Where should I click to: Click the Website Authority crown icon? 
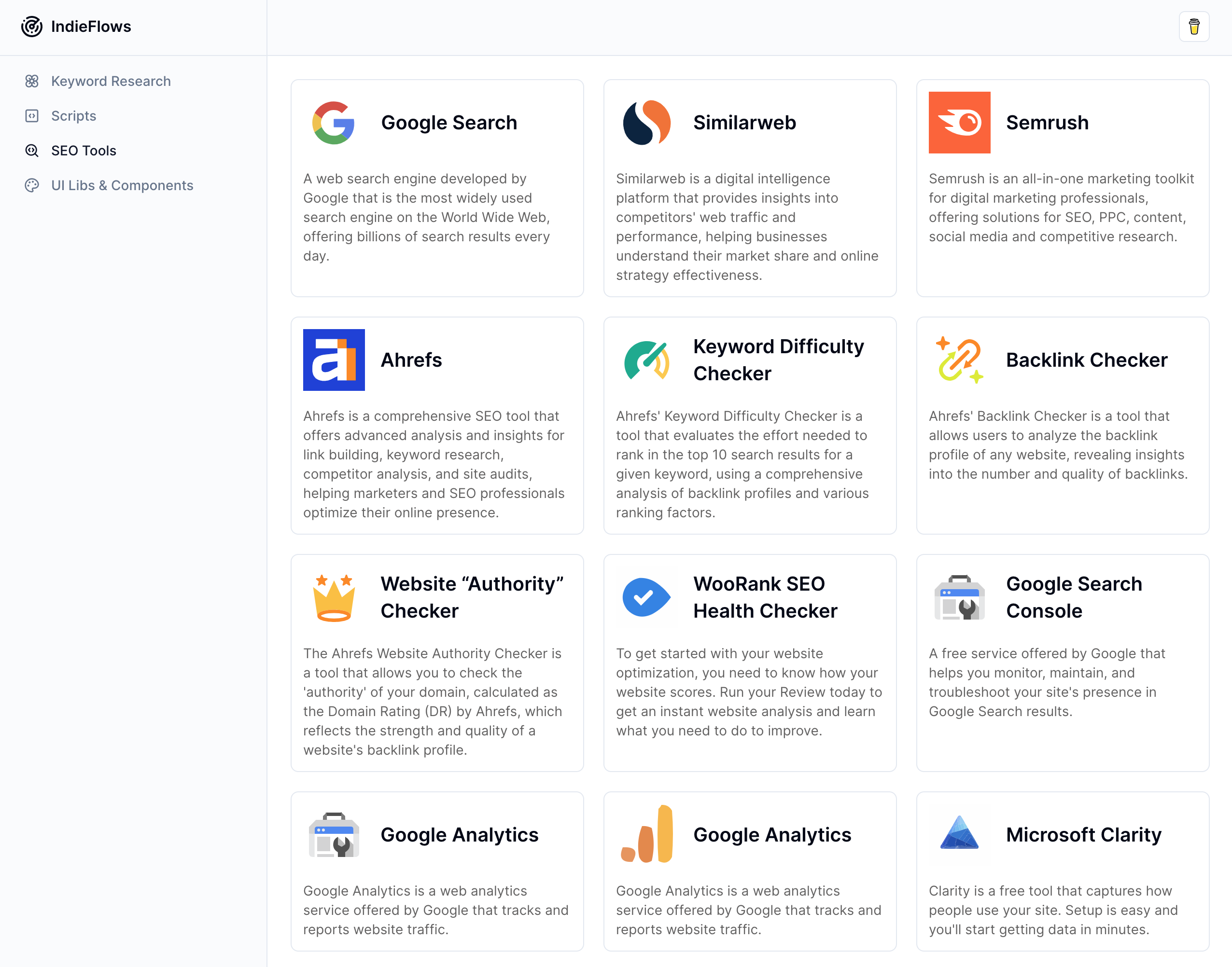(x=334, y=597)
